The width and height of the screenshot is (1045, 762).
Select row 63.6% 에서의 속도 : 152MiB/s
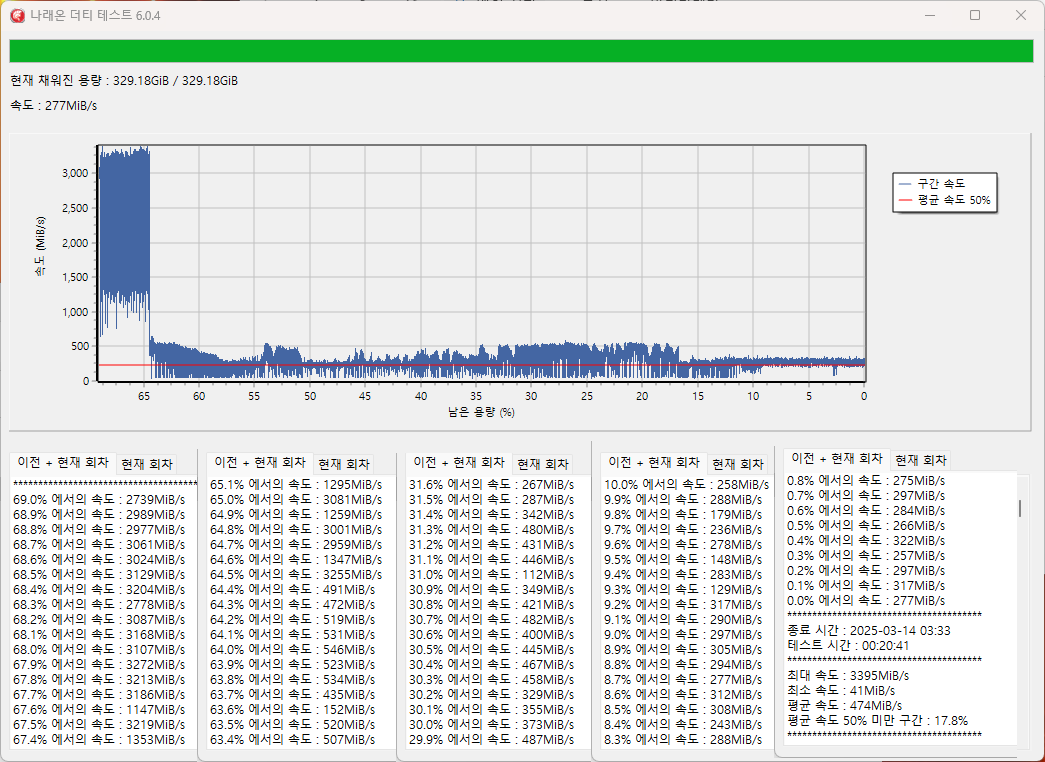click(293, 709)
